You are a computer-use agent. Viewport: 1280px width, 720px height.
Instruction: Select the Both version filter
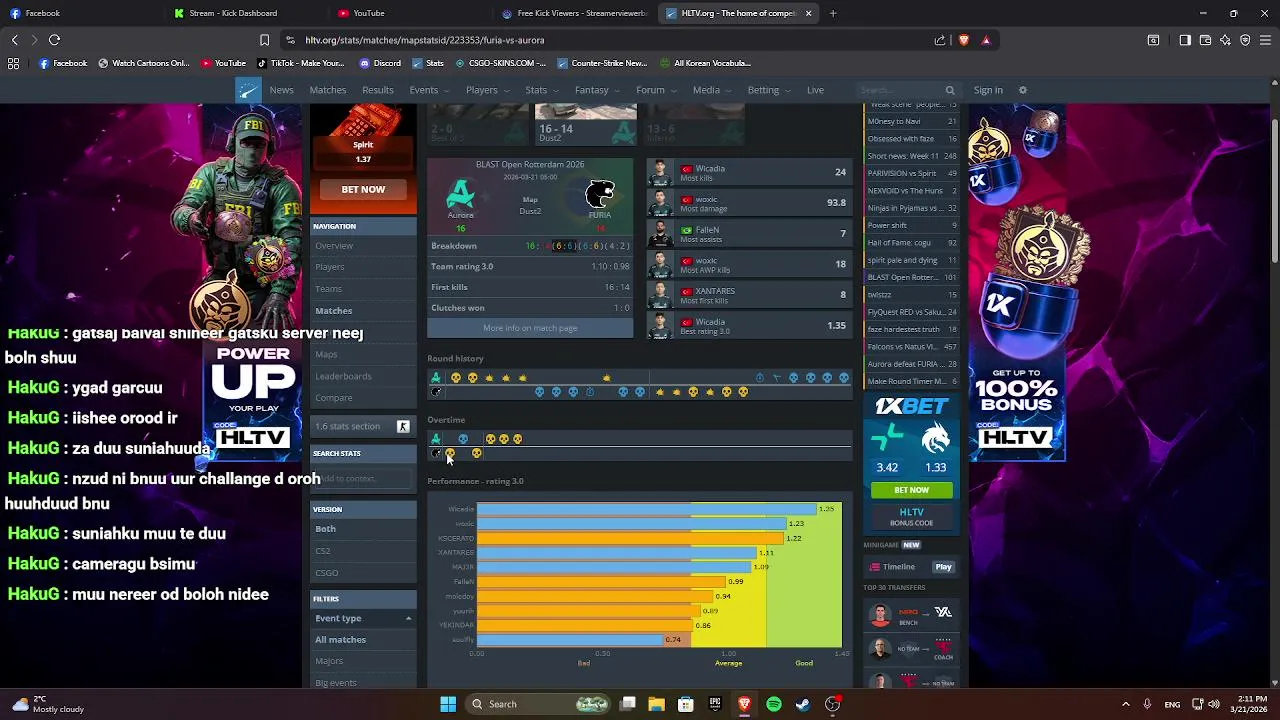pyautogui.click(x=364, y=529)
